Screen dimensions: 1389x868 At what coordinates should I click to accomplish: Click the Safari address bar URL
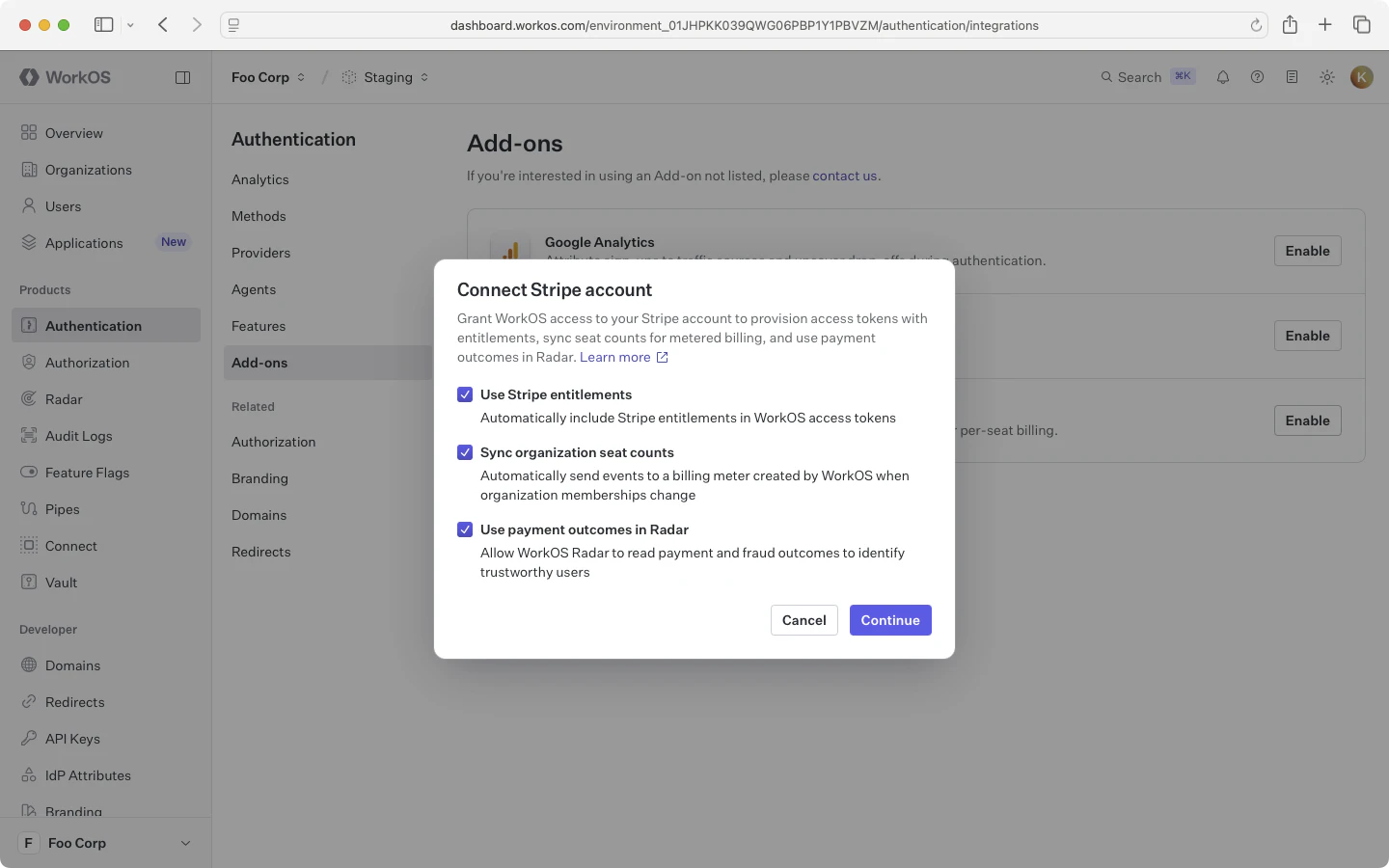click(745, 25)
